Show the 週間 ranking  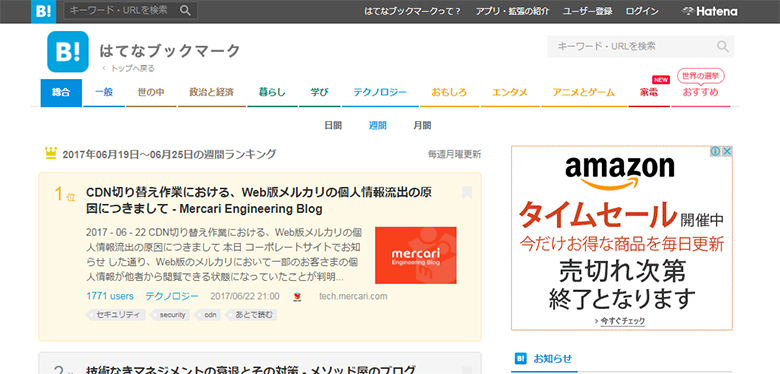click(378, 126)
